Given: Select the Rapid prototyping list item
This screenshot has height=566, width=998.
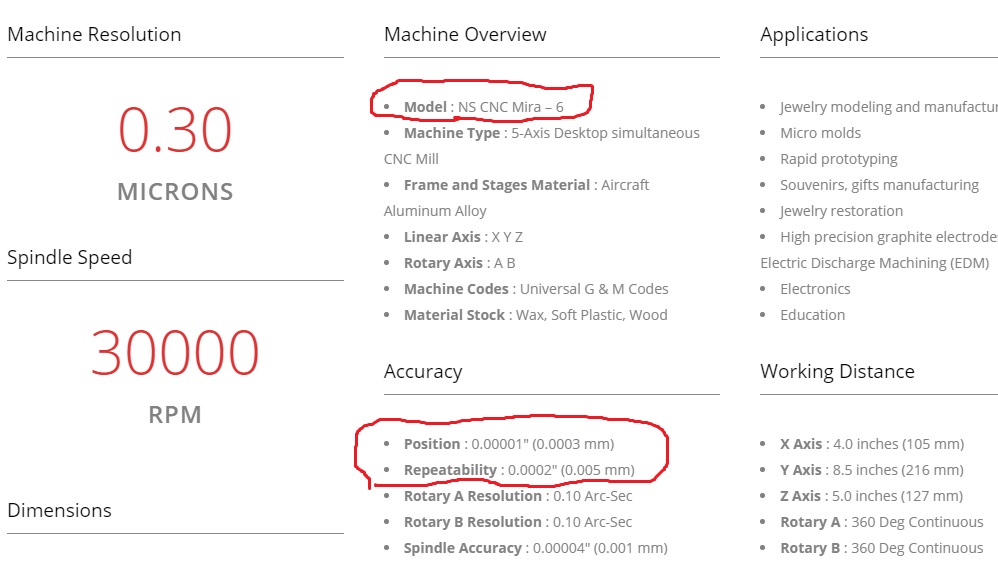Looking at the screenshot, I should tap(839, 159).
